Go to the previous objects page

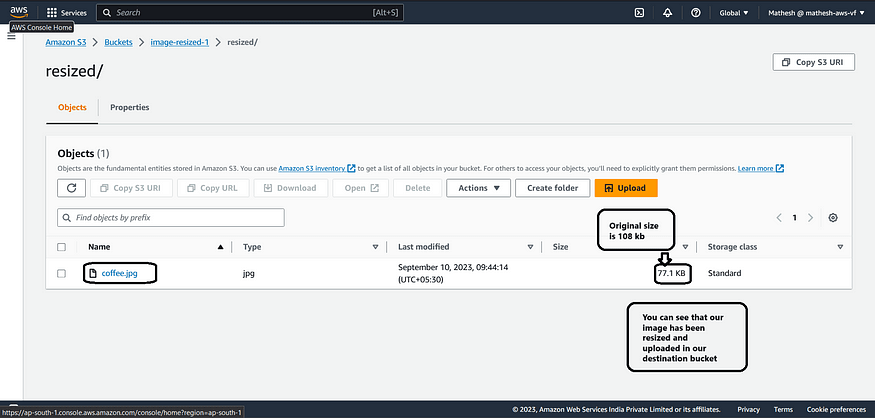point(779,218)
